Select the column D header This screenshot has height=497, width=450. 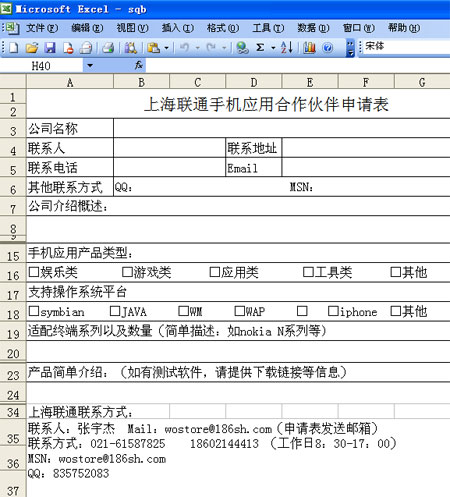click(254, 82)
